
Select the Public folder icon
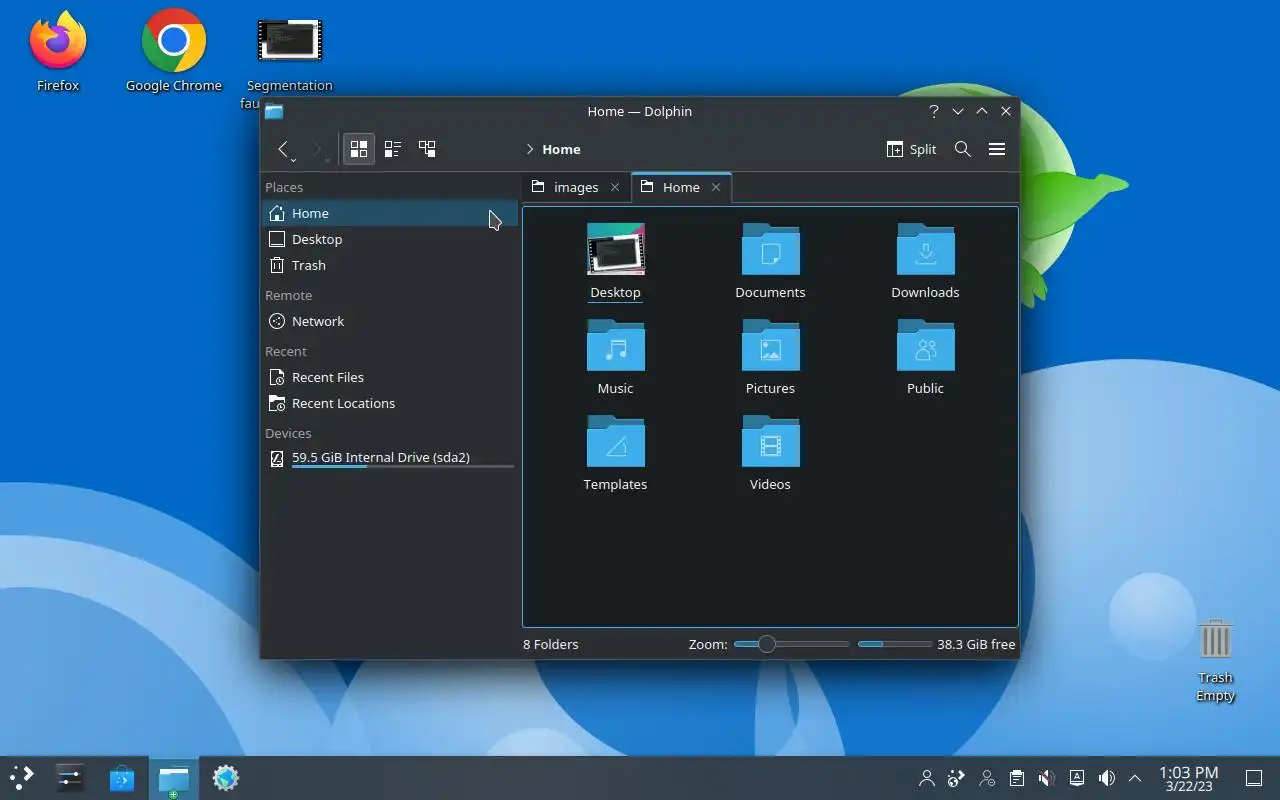926,345
